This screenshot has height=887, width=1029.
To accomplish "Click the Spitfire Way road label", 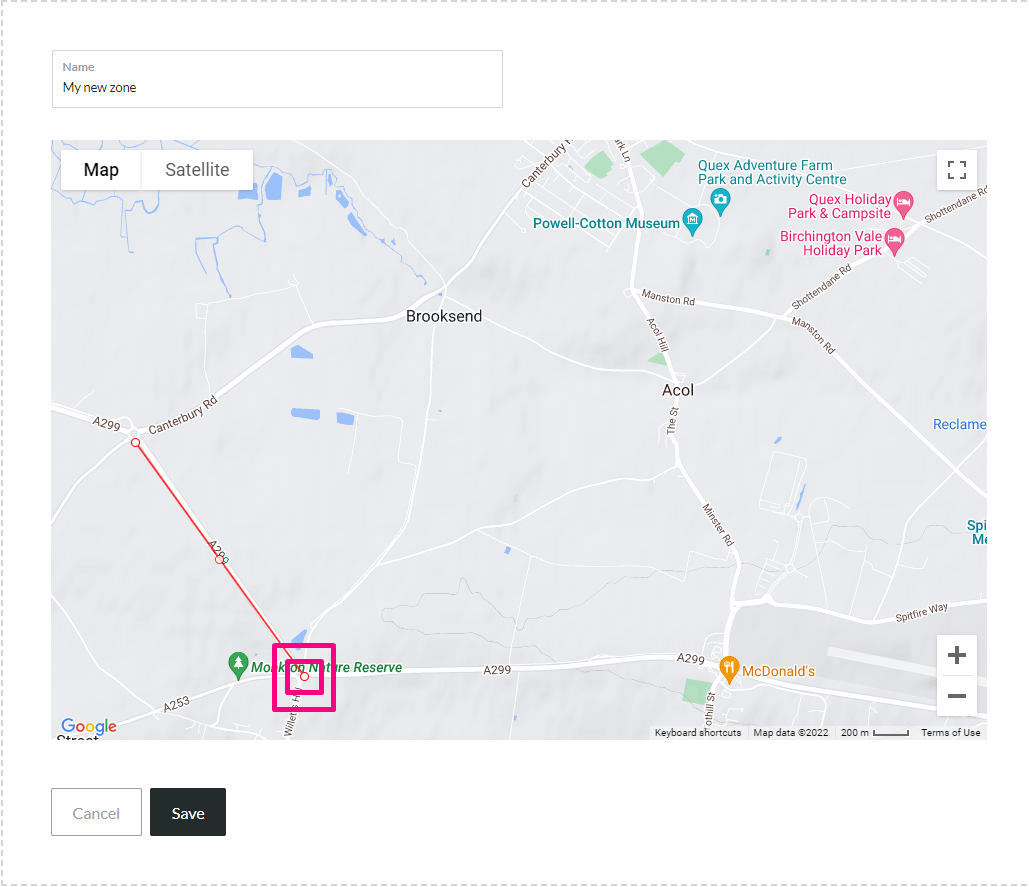I will (x=921, y=612).
